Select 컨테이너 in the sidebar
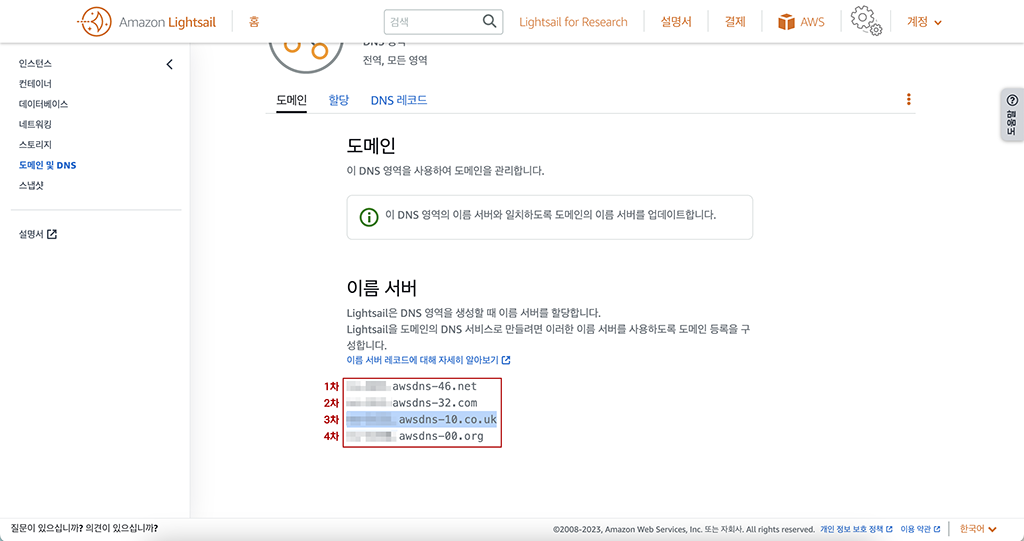The height and width of the screenshot is (541, 1024). pos(35,84)
